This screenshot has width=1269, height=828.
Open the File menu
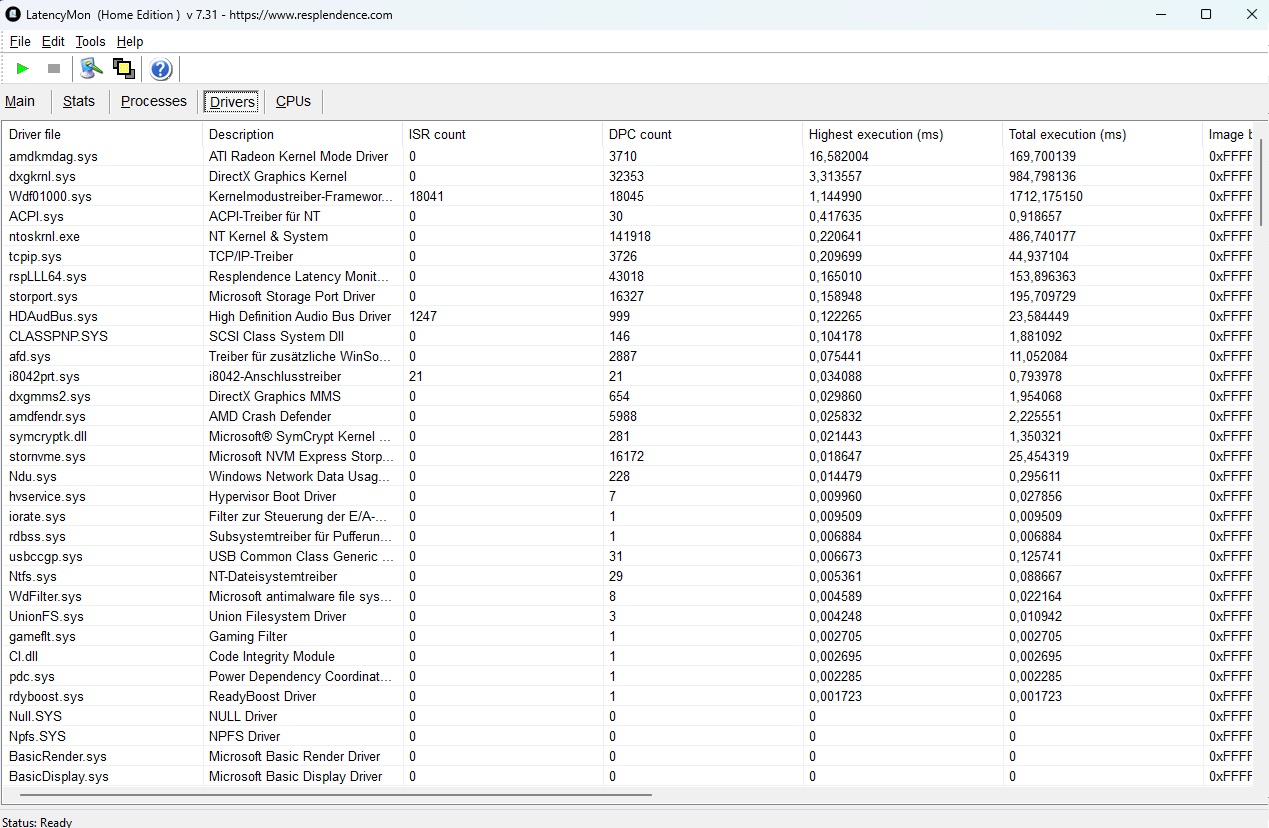20,42
